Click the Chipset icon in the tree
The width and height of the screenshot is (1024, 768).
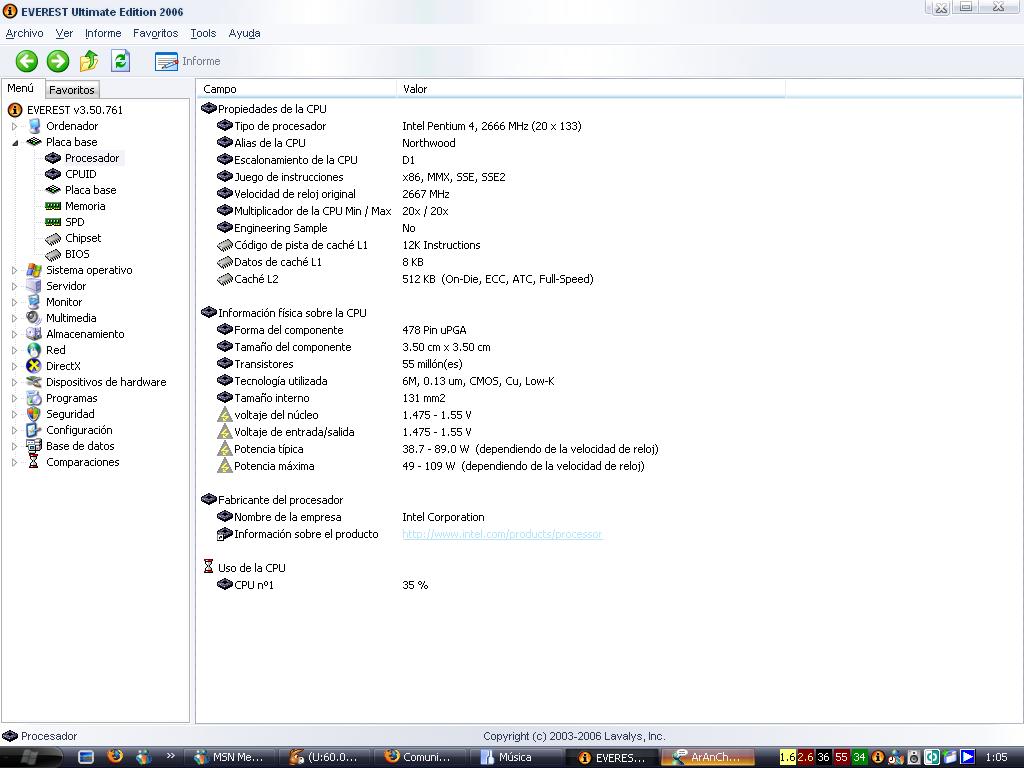(53, 238)
